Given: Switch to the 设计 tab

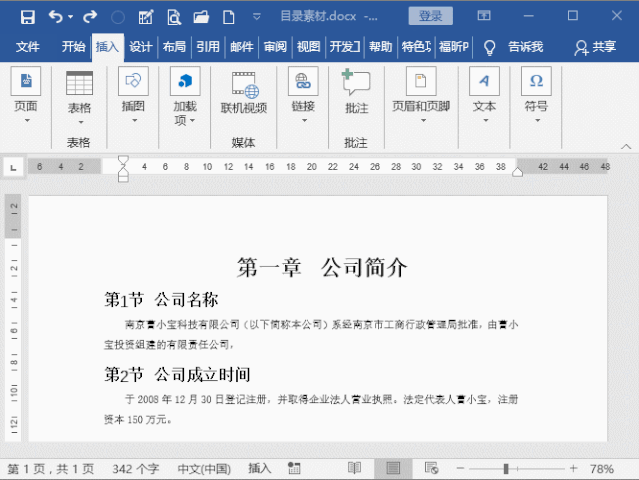Looking at the screenshot, I should (x=141, y=46).
